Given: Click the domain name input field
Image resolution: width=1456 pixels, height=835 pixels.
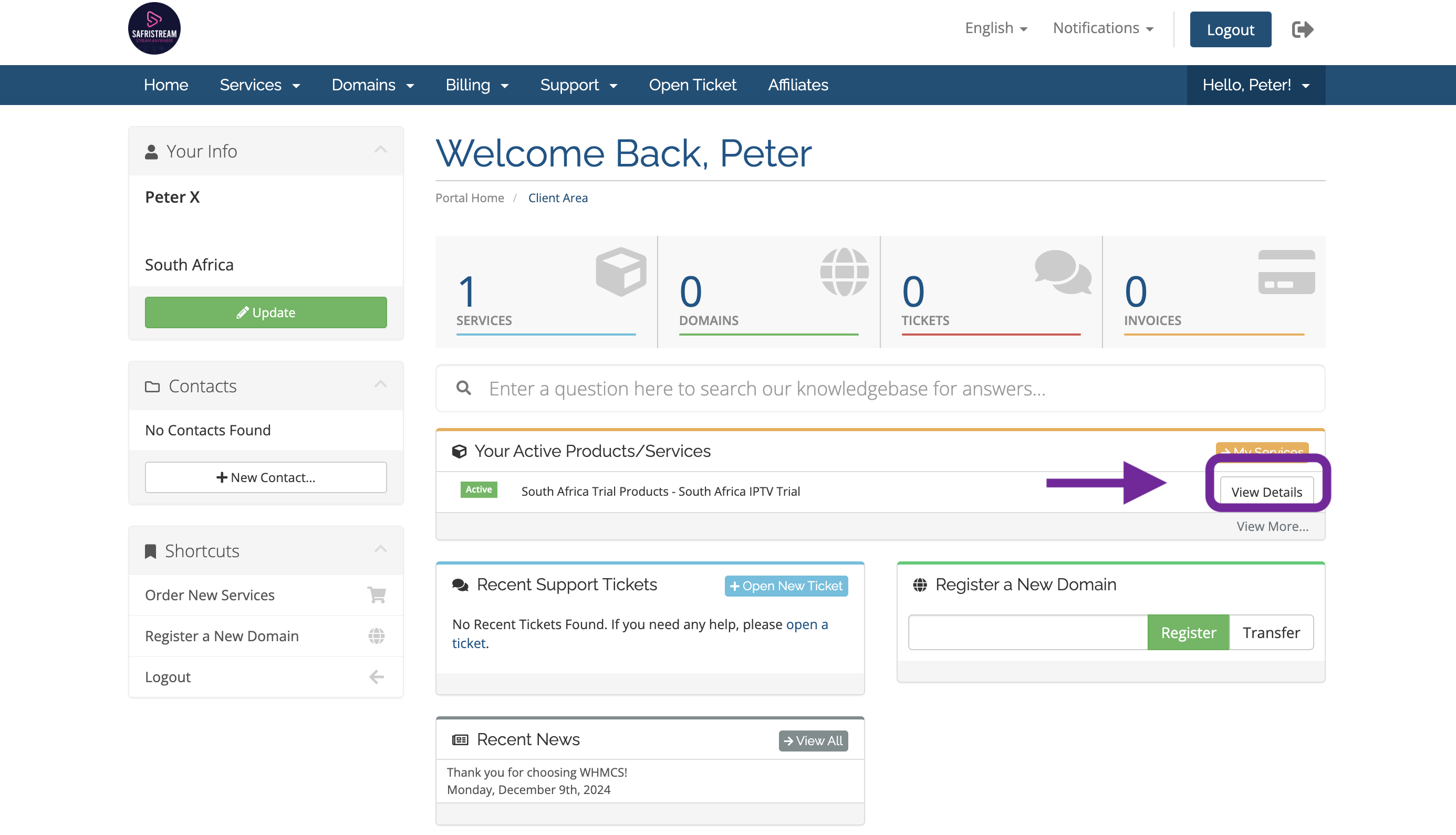Looking at the screenshot, I should pyautogui.click(x=1027, y=633).
